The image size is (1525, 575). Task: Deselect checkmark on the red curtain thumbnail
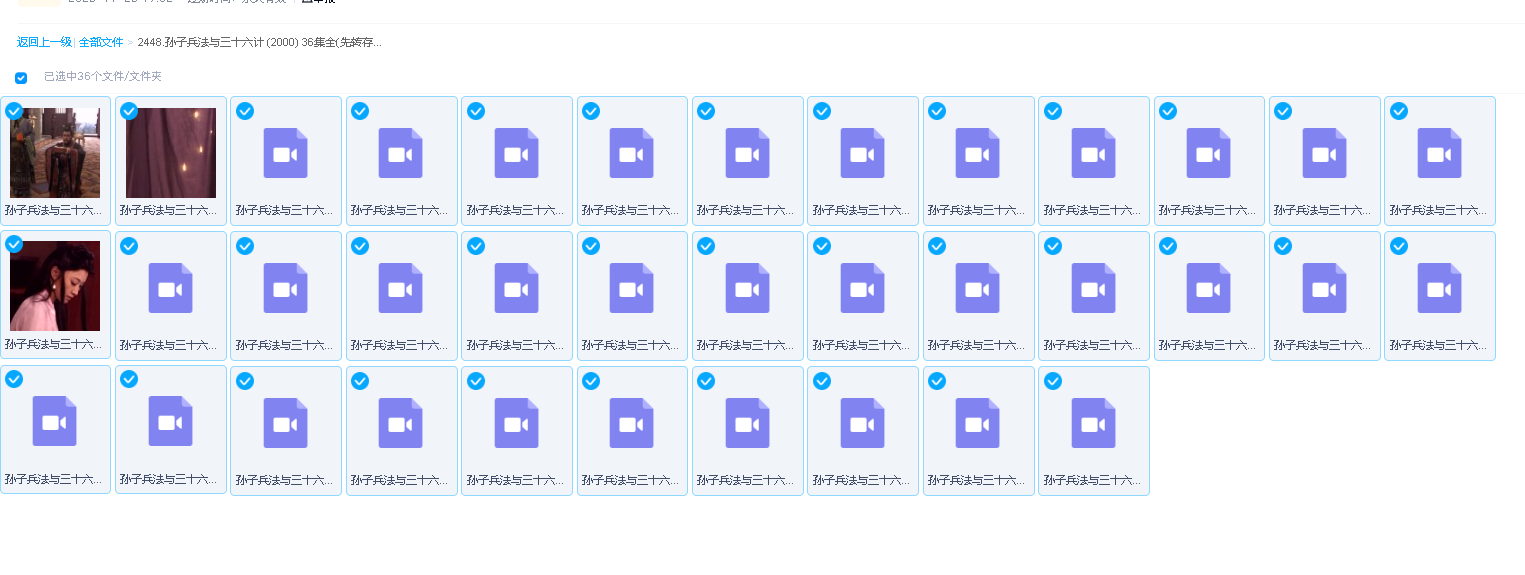point(129,111)
